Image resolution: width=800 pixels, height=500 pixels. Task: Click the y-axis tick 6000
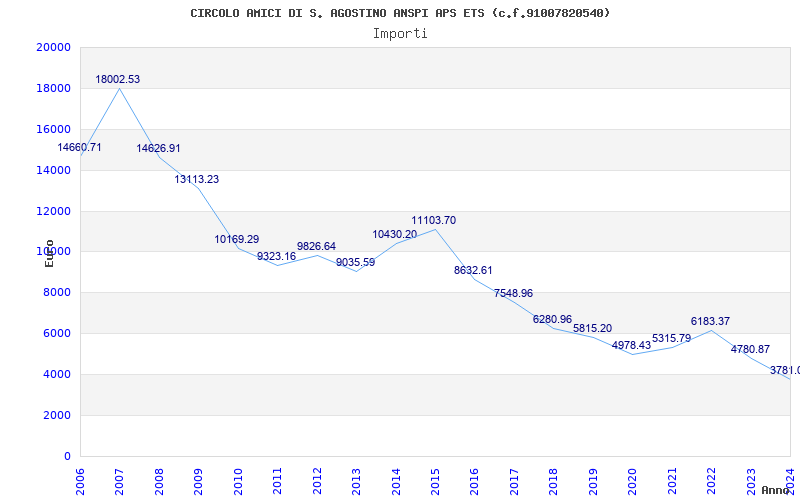(56, 334)
